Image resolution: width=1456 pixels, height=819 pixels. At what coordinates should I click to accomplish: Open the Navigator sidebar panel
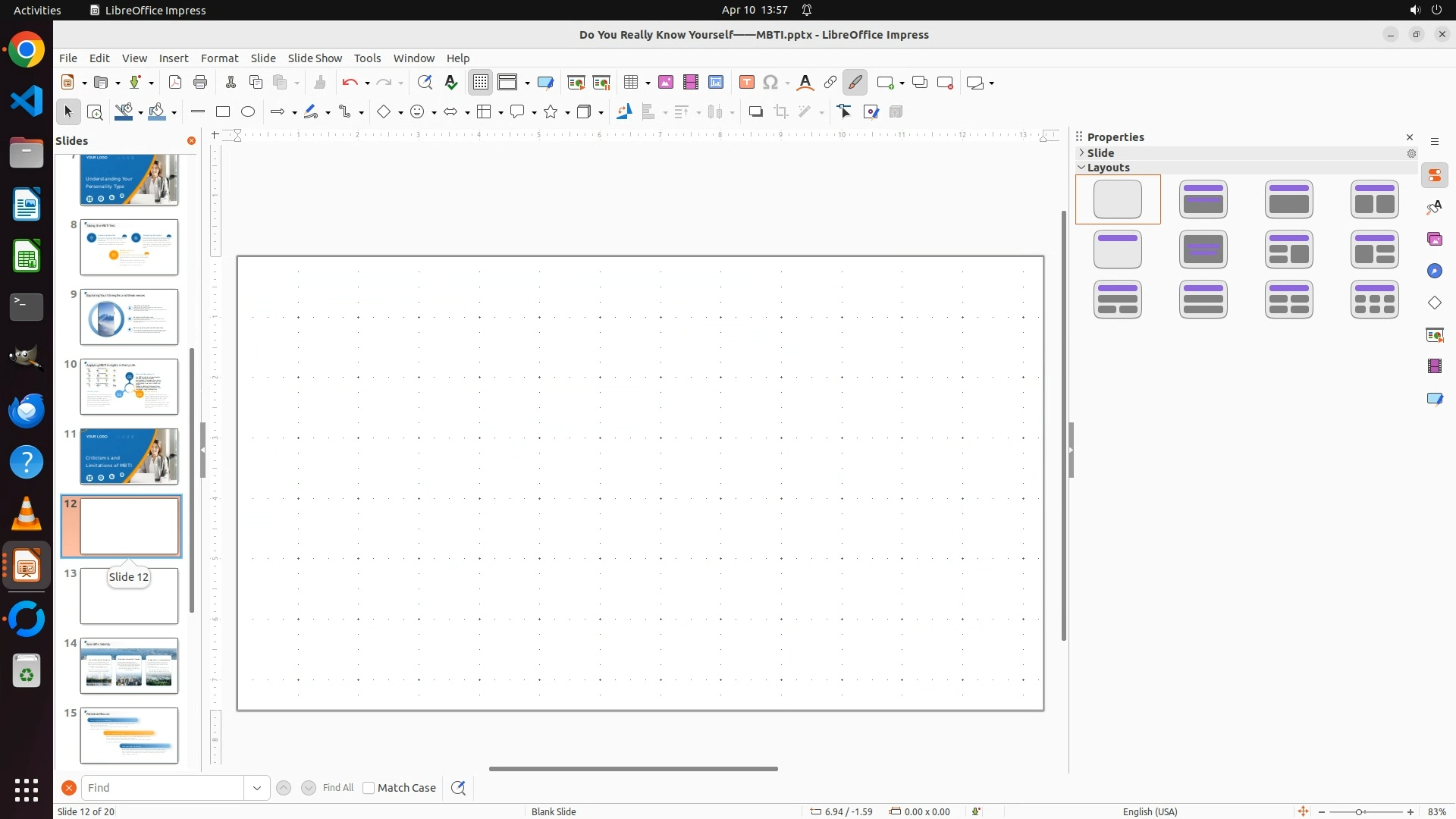click(1435, 271)
